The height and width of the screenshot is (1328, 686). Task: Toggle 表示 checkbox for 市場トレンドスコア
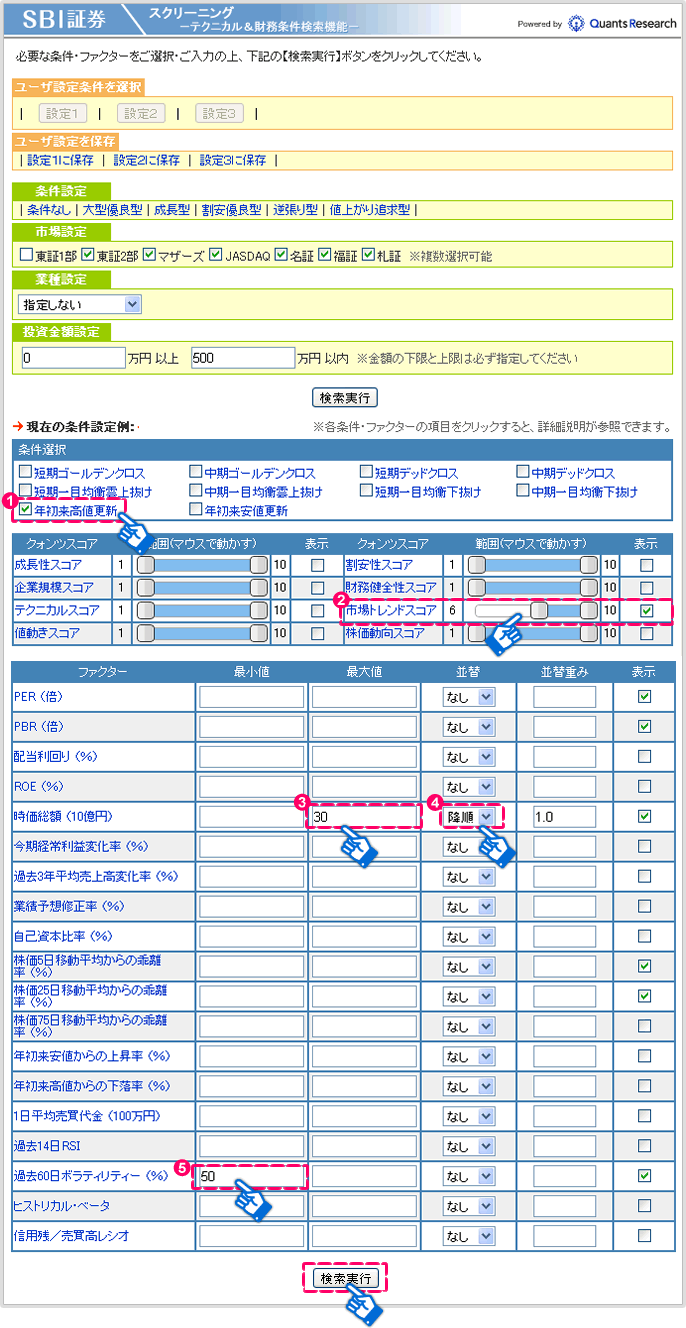pyautogui.click(x=647, y=610)
